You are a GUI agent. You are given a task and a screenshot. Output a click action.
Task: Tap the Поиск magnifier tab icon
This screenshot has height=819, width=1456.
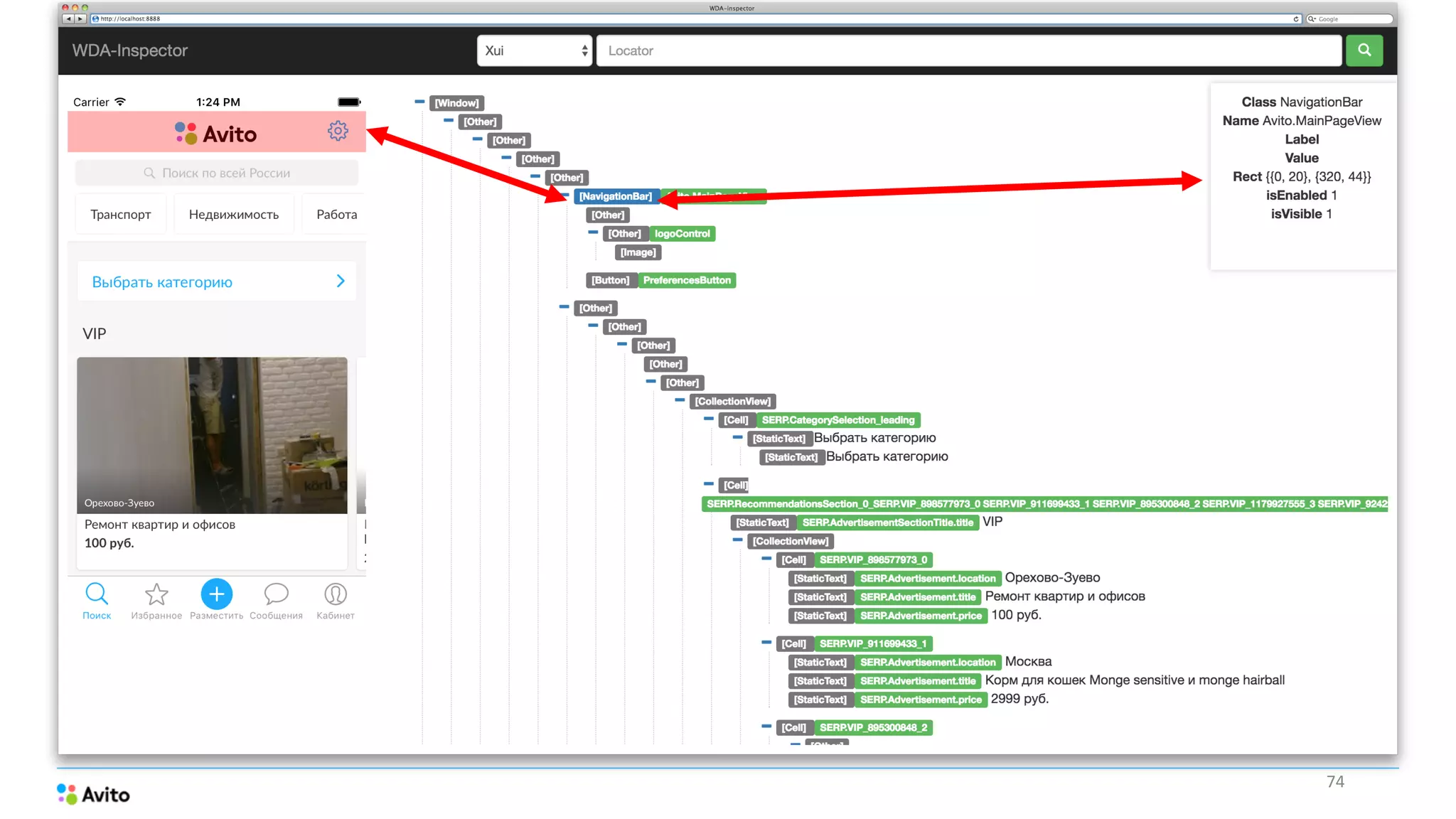point(97,594)
